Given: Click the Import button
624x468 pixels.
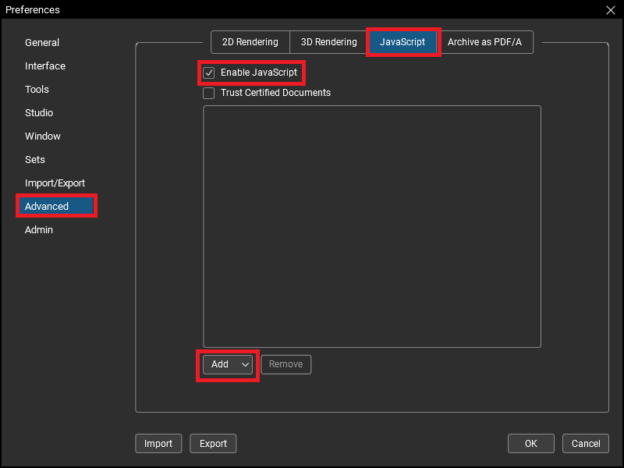Looking at the screenshot, I should [158, 444].
